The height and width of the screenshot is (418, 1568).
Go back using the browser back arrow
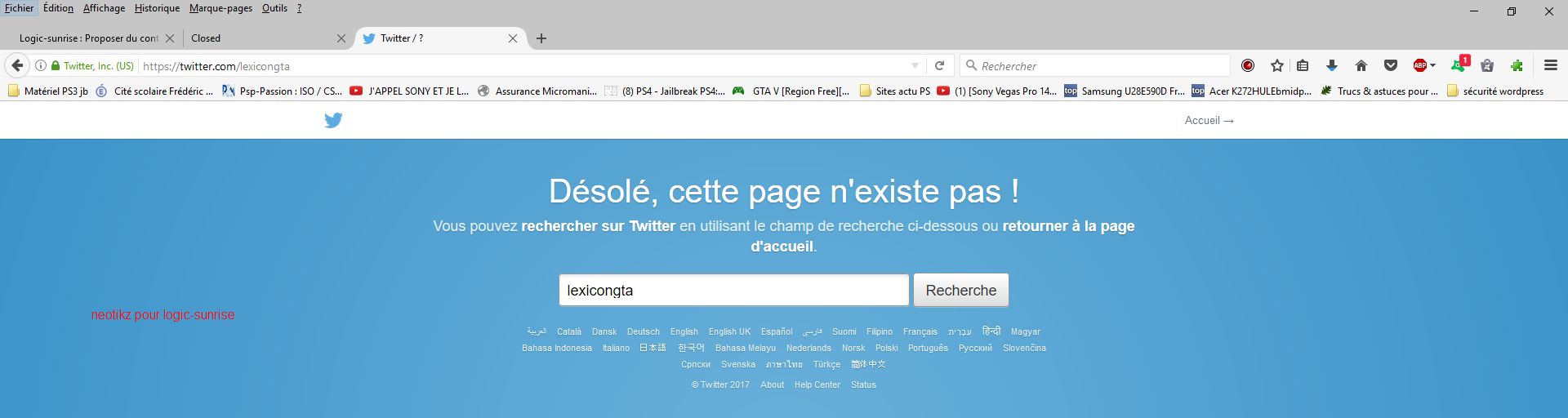coord(17,65)
